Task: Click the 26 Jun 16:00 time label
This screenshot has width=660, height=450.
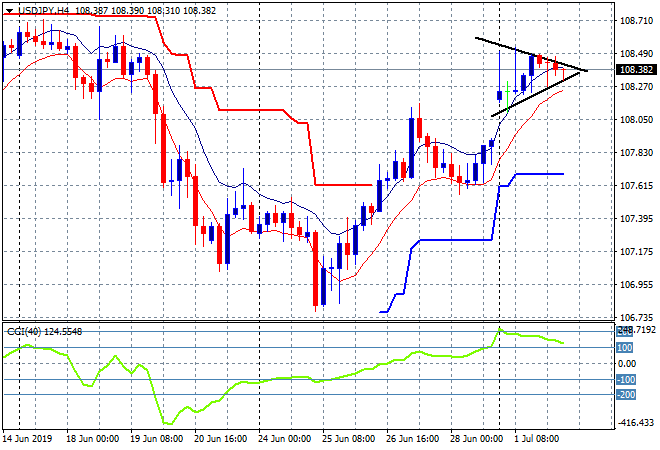Action: 412,439
